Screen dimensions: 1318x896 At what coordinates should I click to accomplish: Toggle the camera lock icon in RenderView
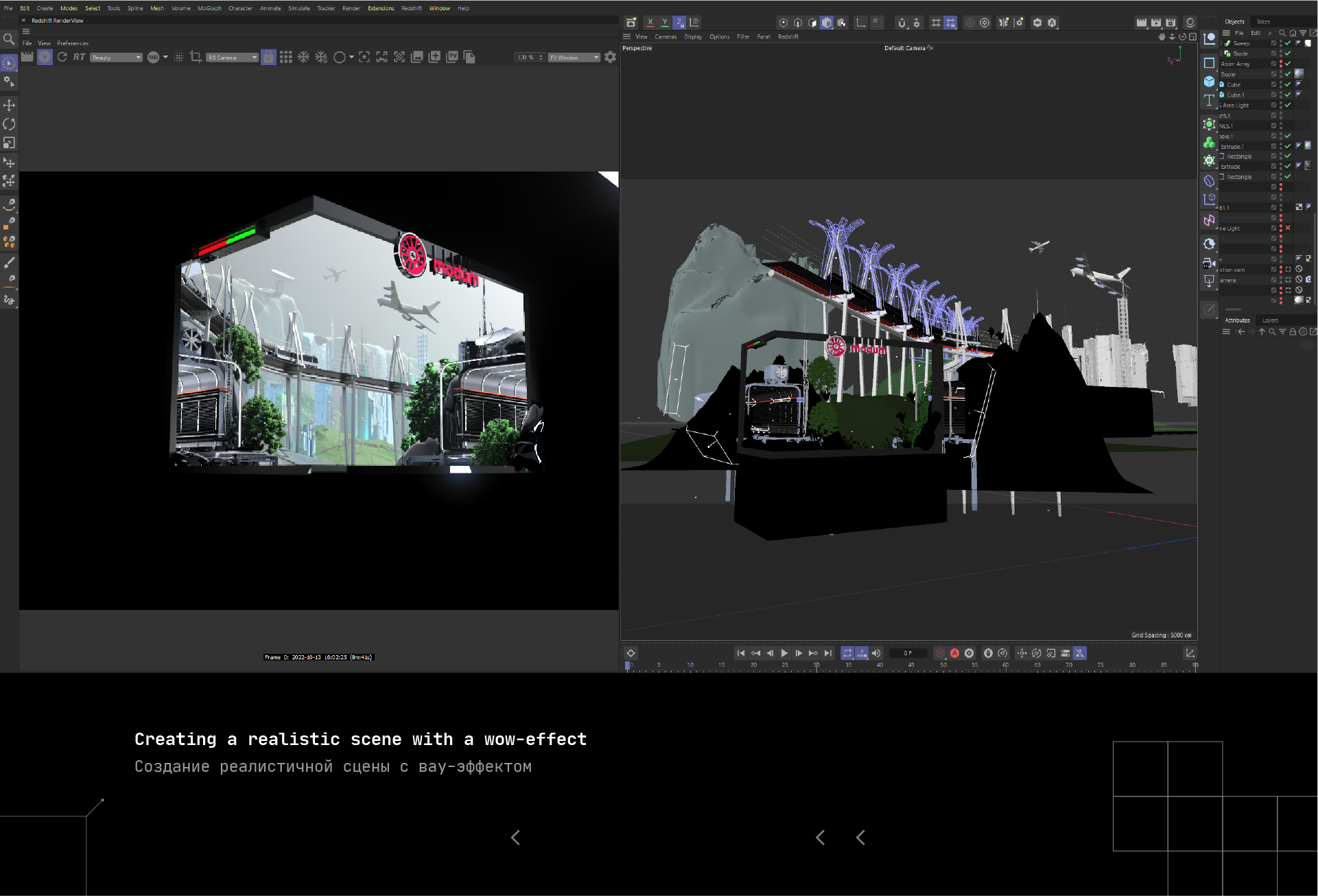coord(268,58)
